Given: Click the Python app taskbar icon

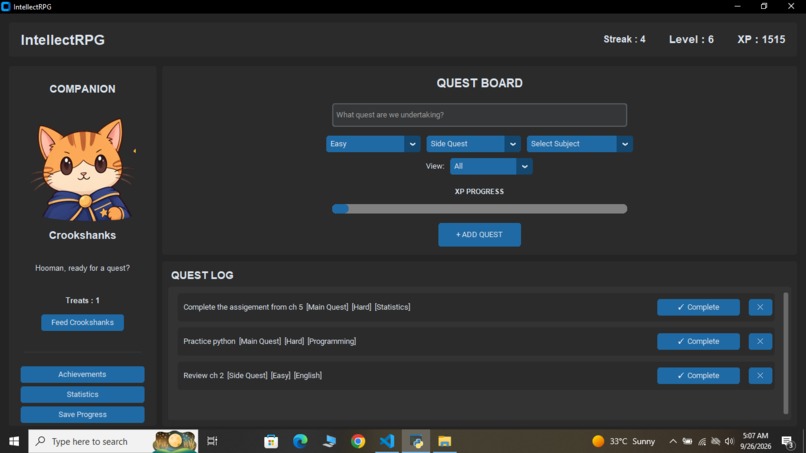Looking at the screenshot, I should click(x=416, y=441).
